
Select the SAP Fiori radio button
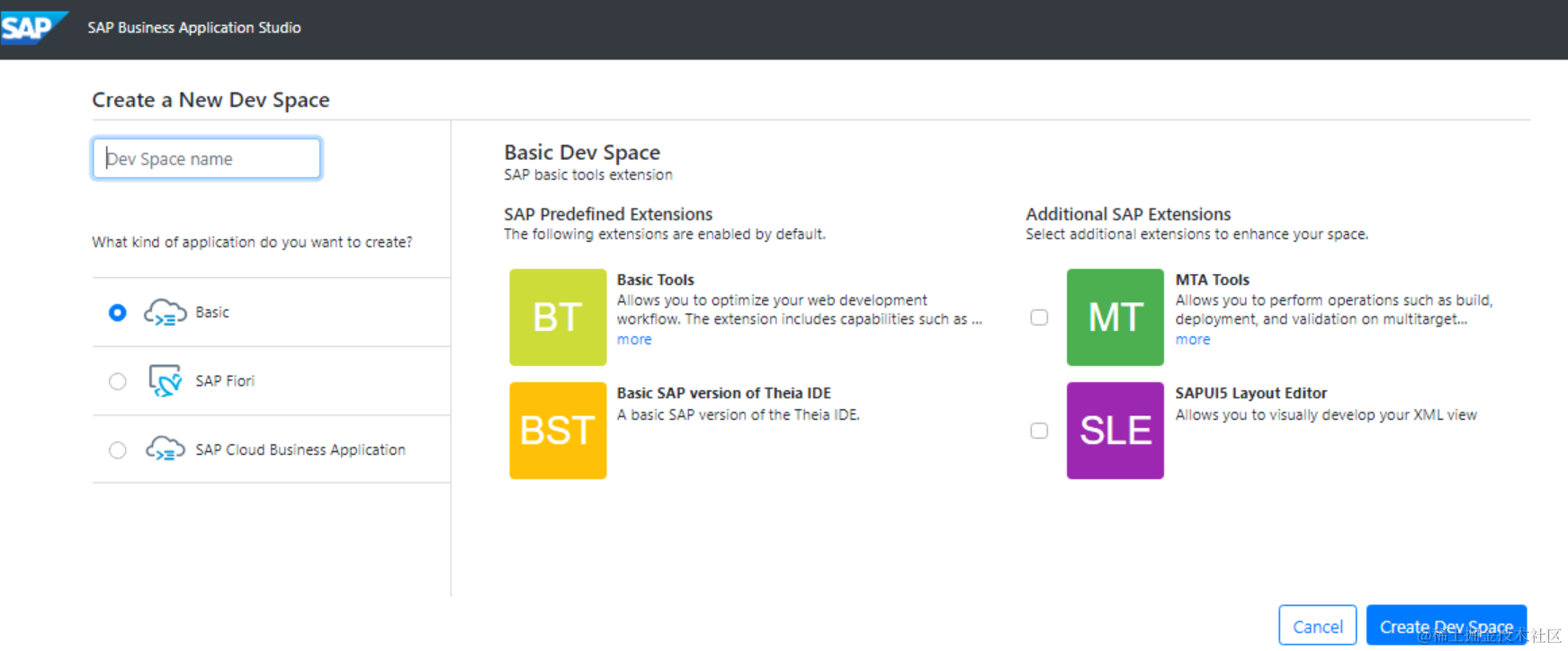click(x=118, y=381)
